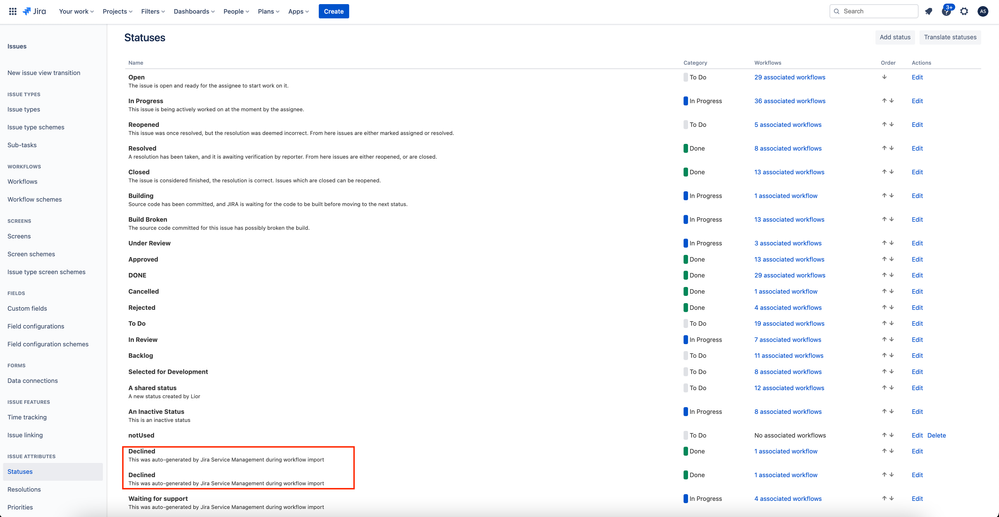Click the Add status button

point(895,37)
